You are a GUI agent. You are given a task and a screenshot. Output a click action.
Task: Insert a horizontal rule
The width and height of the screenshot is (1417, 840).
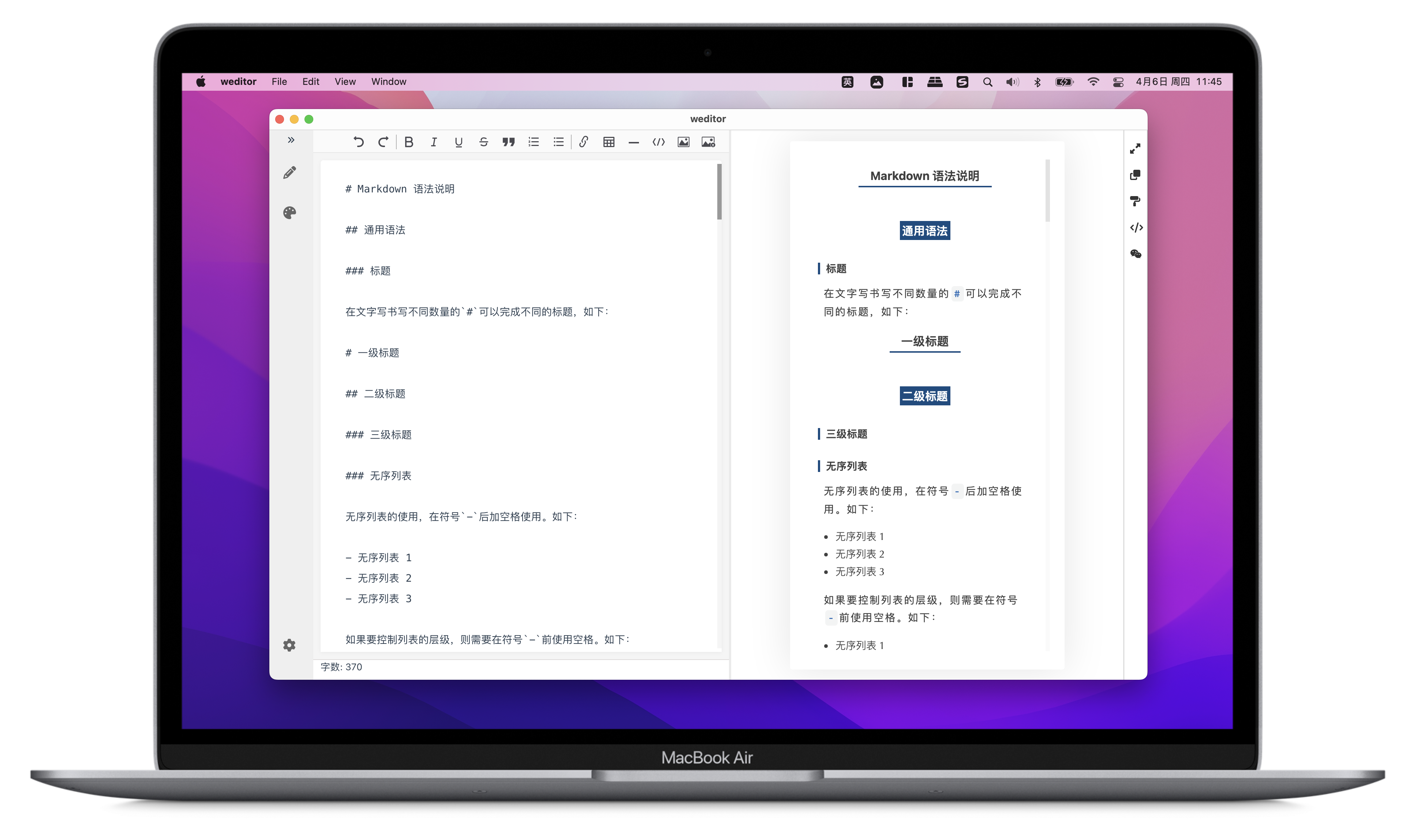(x=634, y=143)
